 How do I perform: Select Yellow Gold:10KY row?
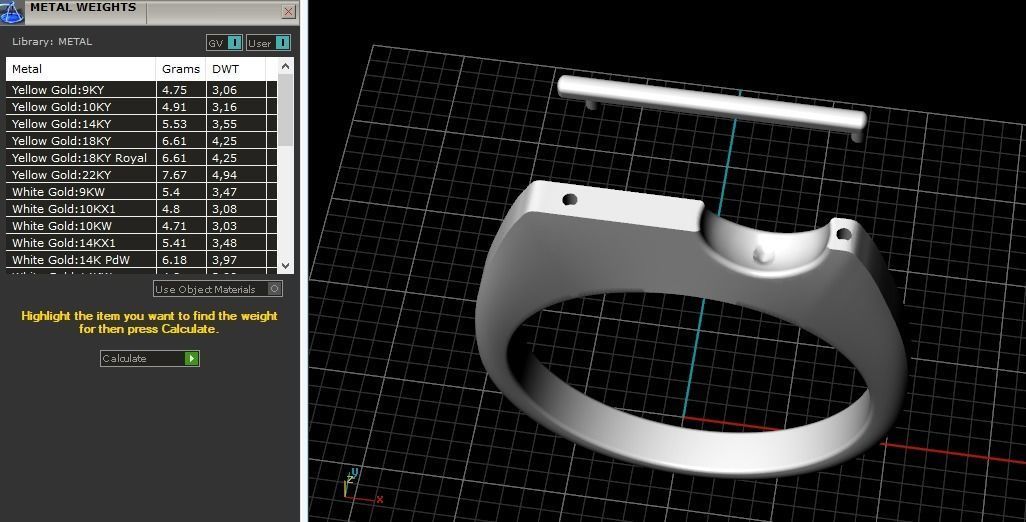pos(141,107)
